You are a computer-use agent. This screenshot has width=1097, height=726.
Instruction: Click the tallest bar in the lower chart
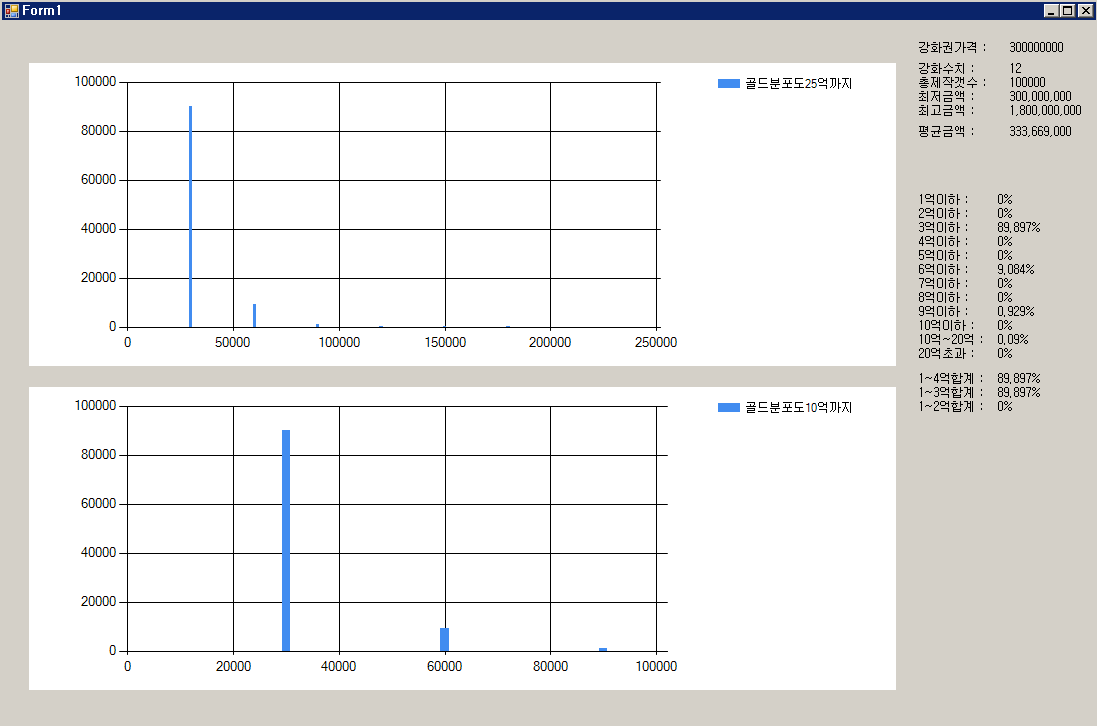286,540
